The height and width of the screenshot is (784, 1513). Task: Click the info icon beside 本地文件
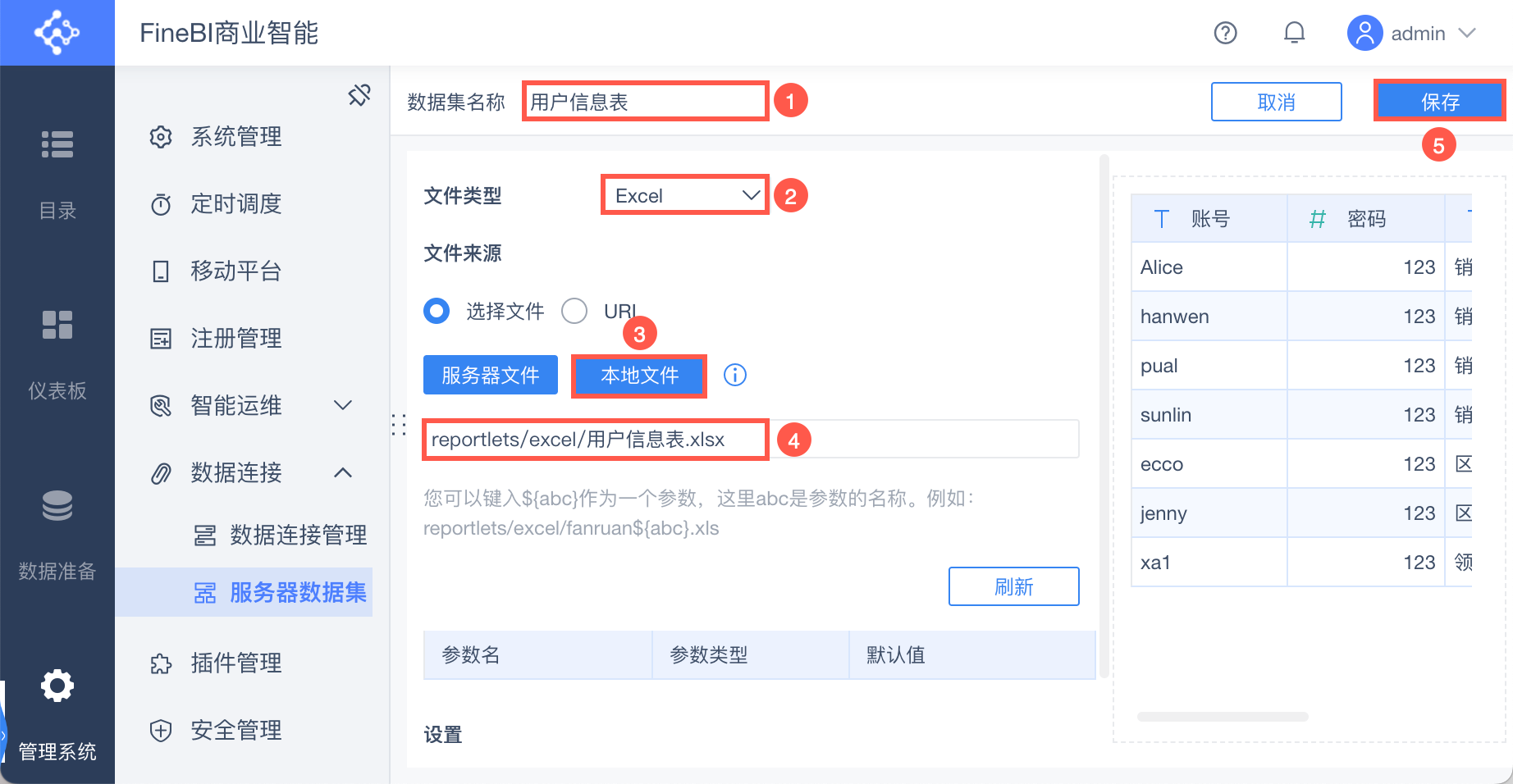tap(734, 375)
